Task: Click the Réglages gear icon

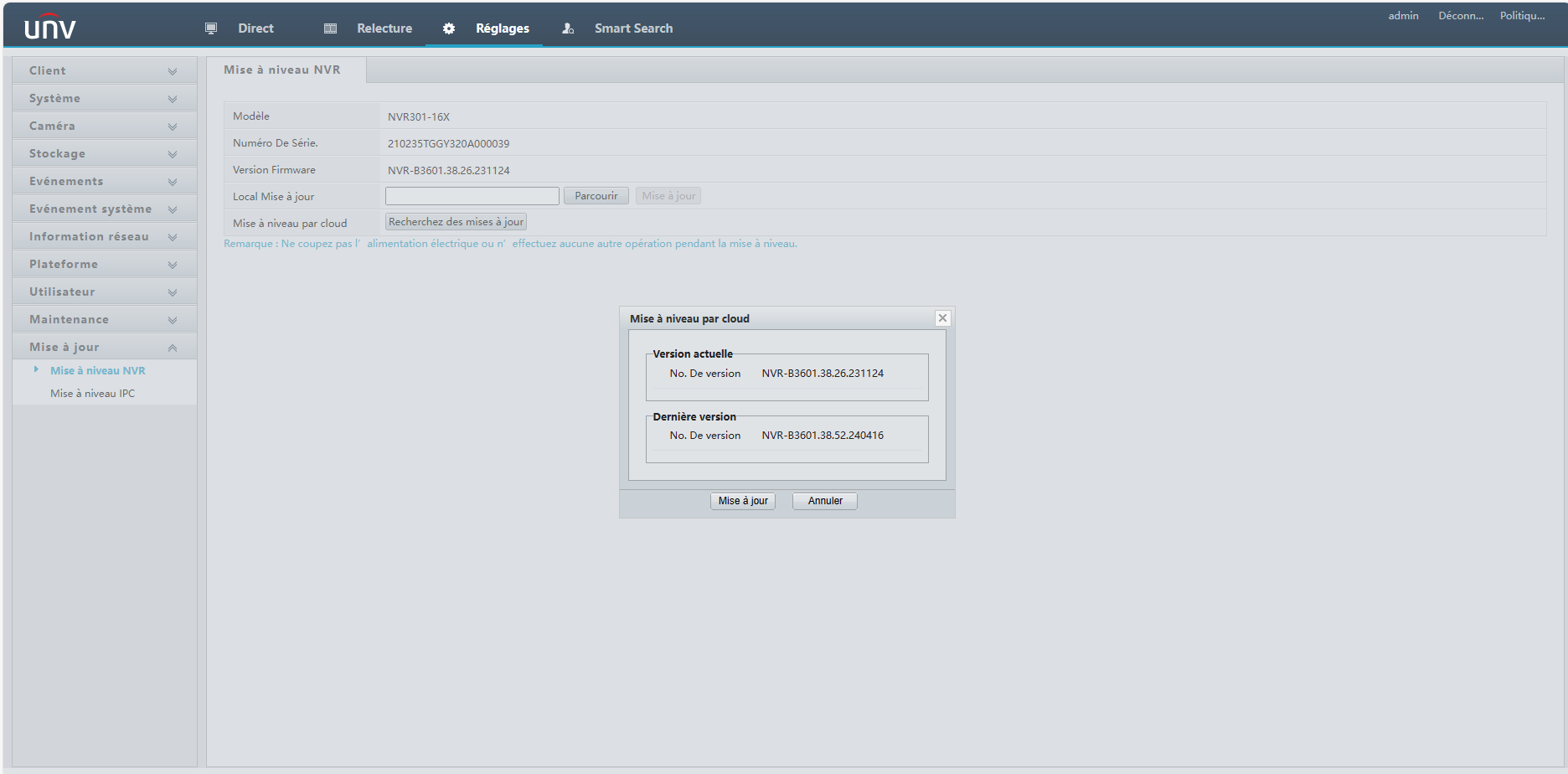Action: (x=449, y=28)
